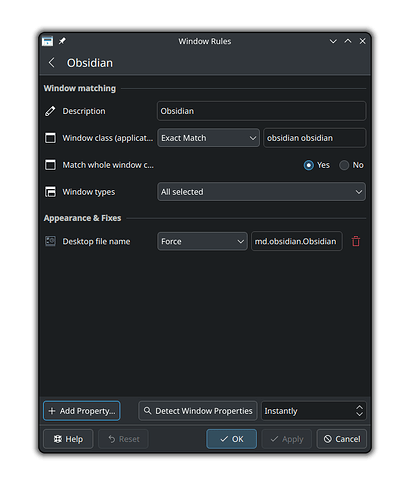Delete the Desktop file name property

pos(356,241)
